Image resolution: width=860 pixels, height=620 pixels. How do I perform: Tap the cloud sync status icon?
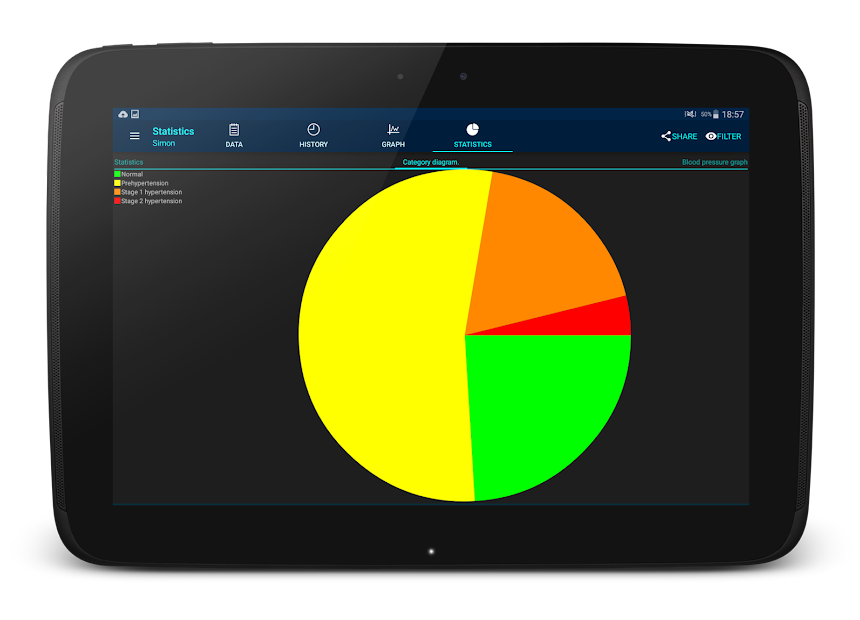123,114
